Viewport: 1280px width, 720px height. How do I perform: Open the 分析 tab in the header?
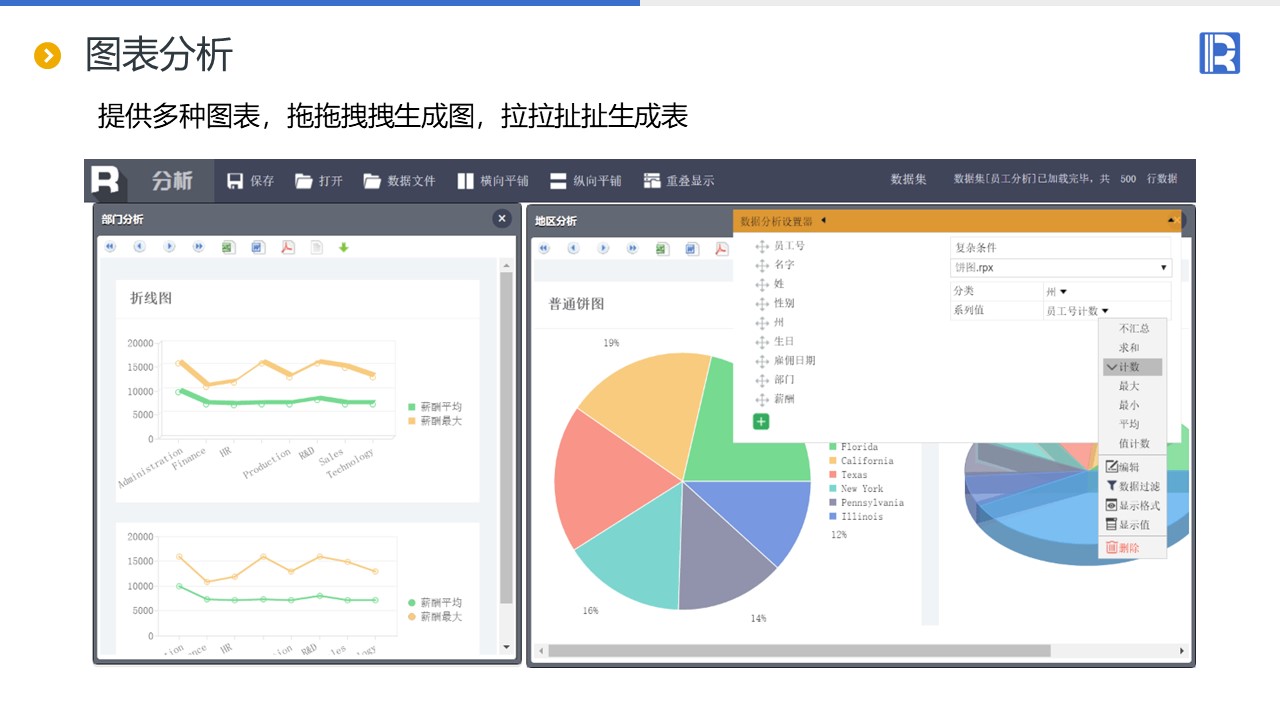(x=172, y=181)
